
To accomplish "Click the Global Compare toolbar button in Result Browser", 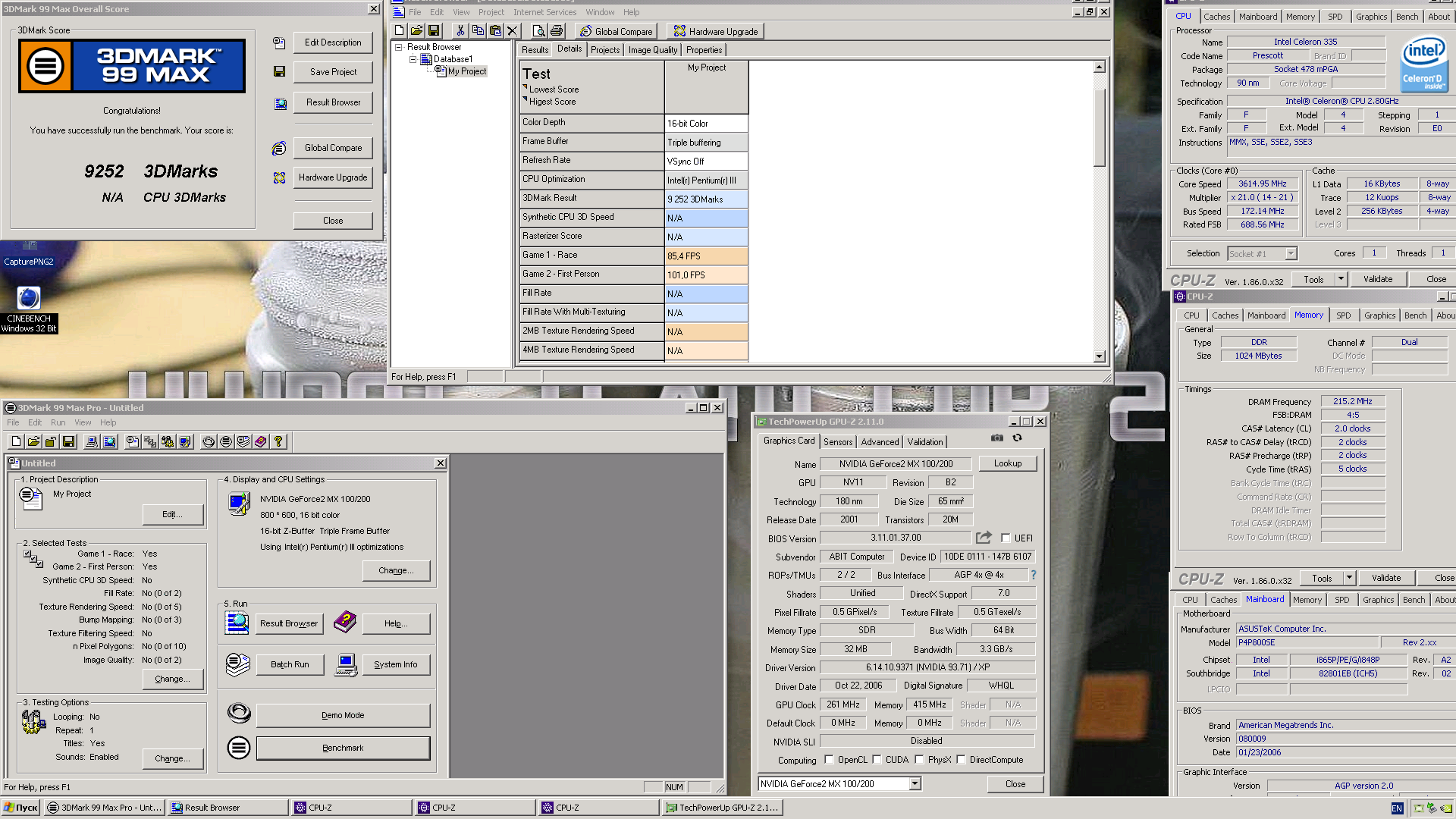I will tap(616, 31).
